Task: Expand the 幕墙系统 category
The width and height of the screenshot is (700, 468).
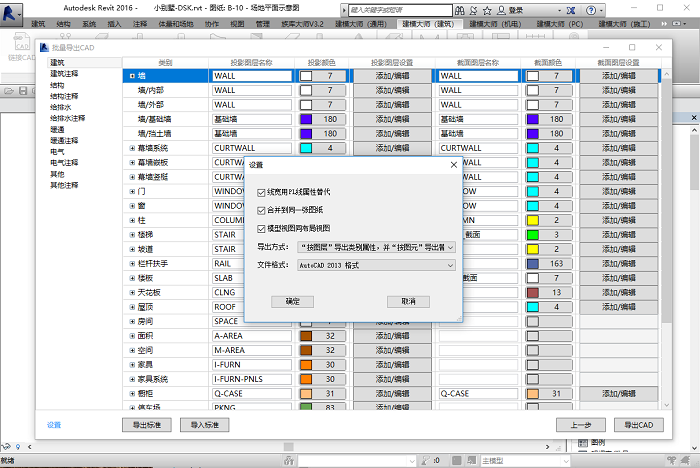Action: tap(132, 148)
